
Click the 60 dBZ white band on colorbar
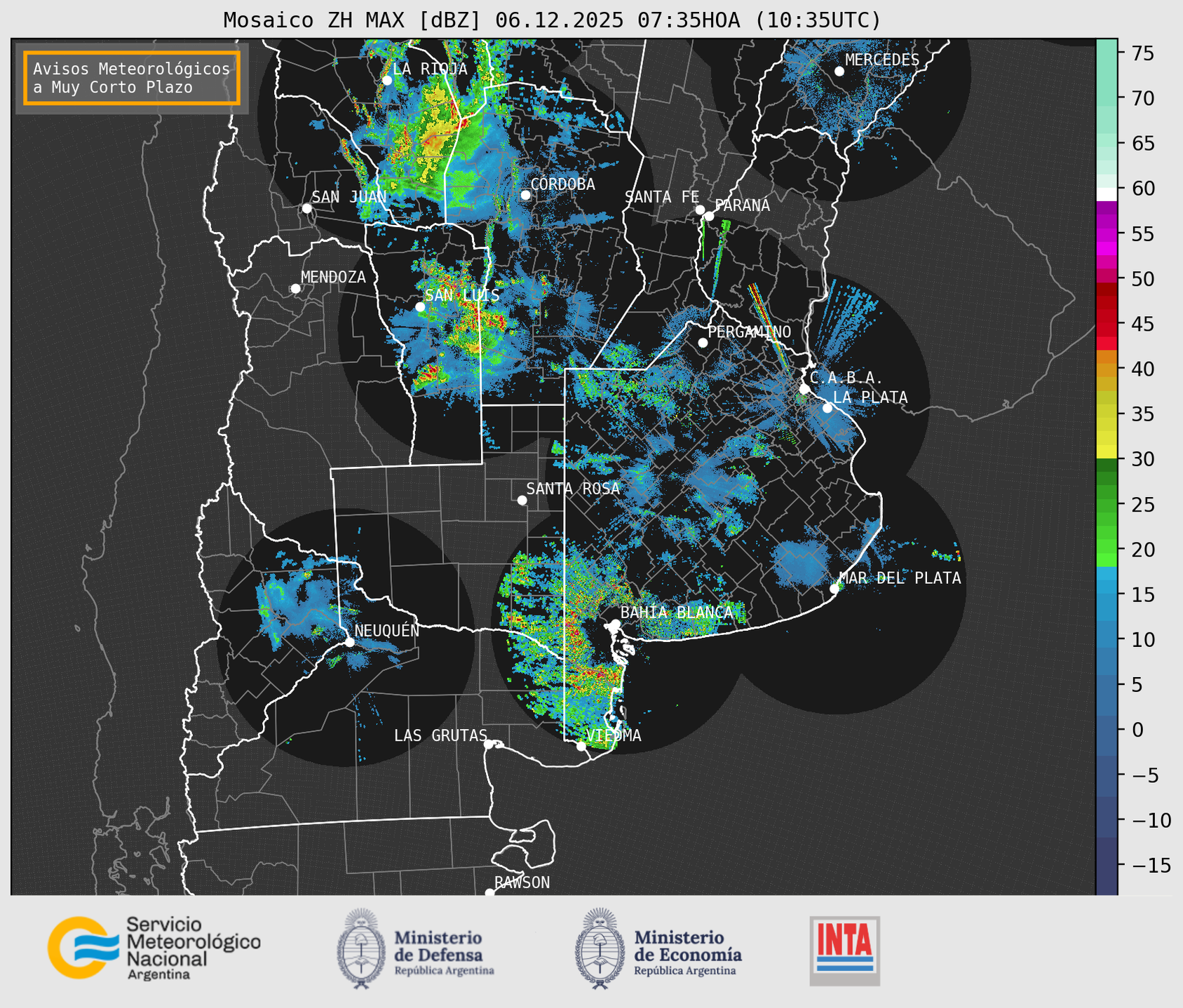pos(1107,194)
